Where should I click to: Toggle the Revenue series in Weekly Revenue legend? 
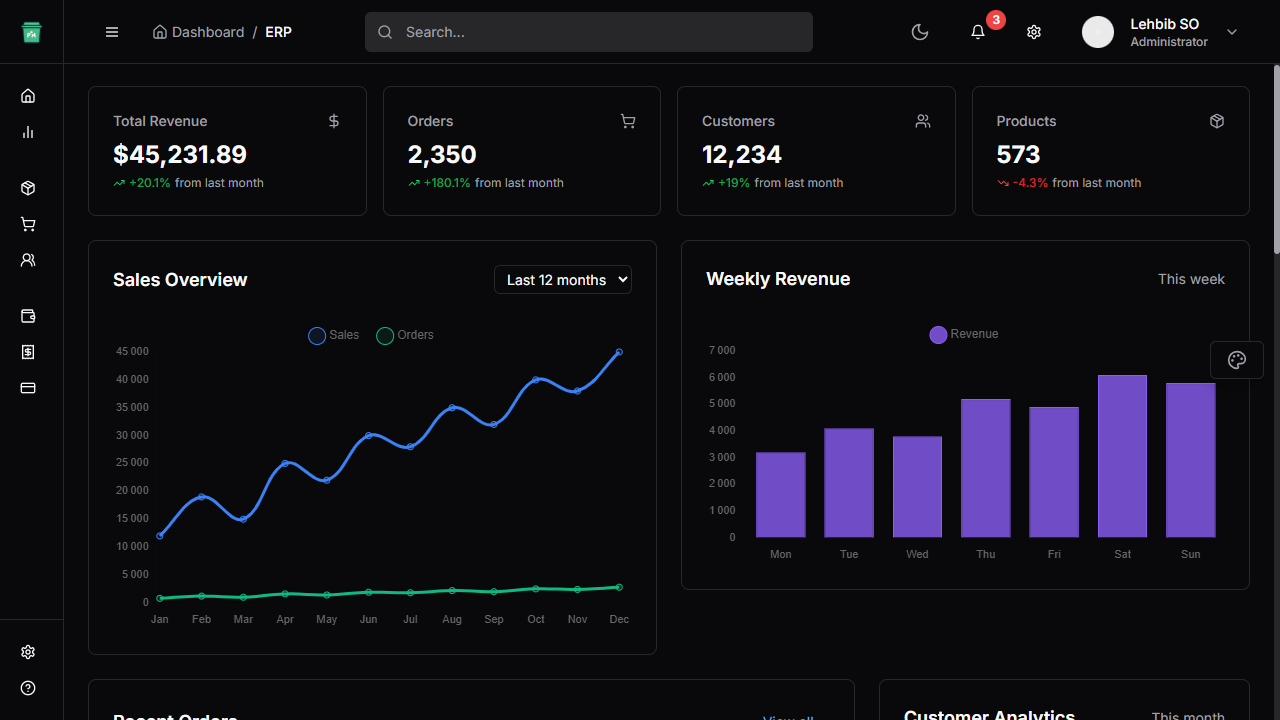point(963,334)
